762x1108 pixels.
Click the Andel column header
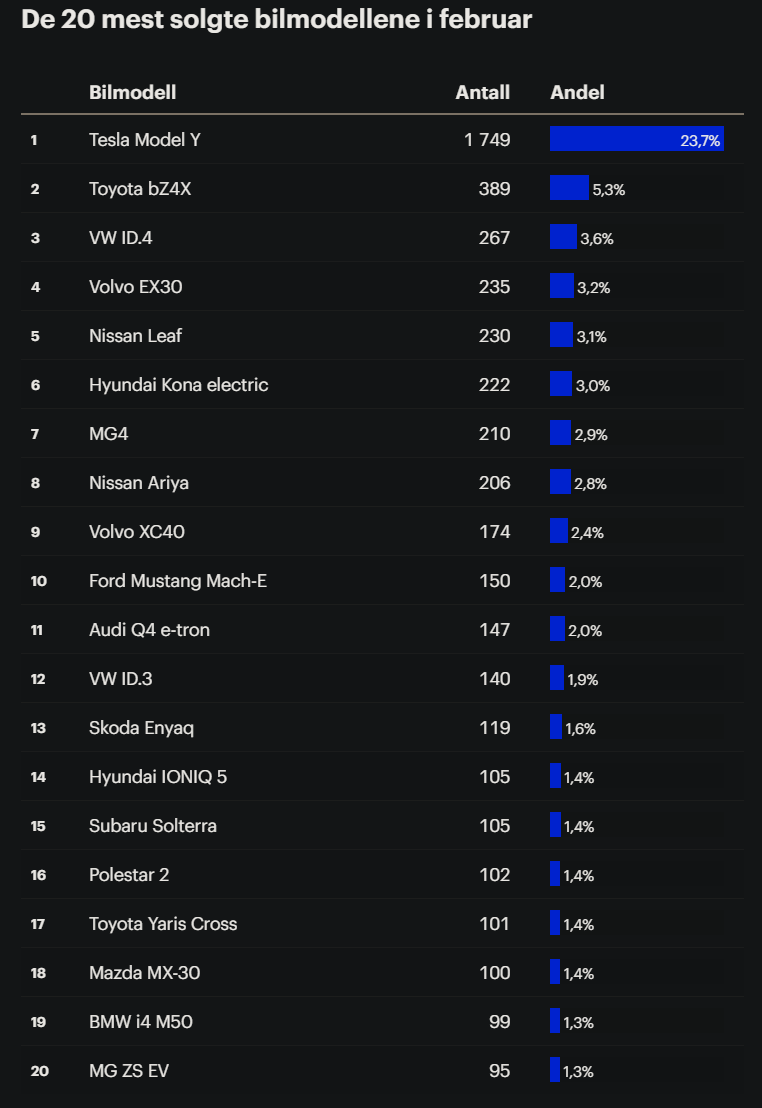[577, 93]
